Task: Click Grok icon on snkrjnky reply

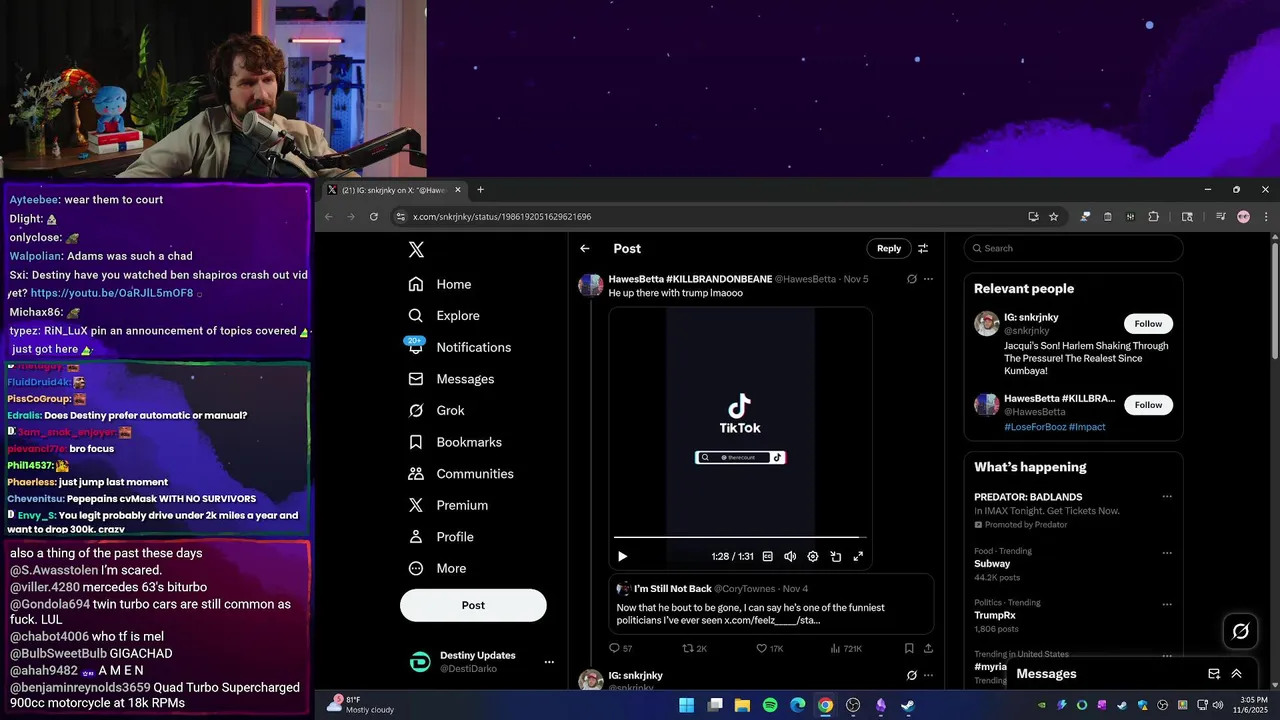Action: (911, 675)
